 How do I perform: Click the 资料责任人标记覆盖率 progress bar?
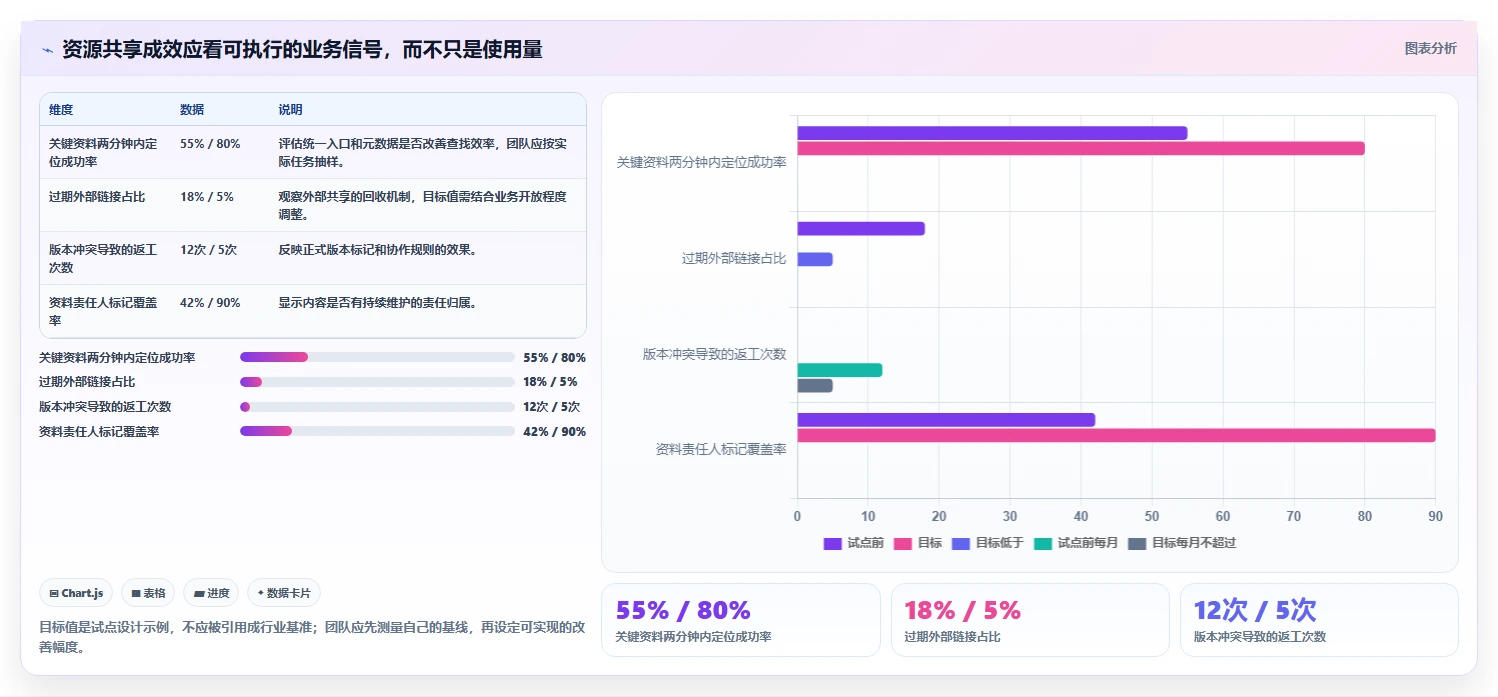tap(377, 431)
